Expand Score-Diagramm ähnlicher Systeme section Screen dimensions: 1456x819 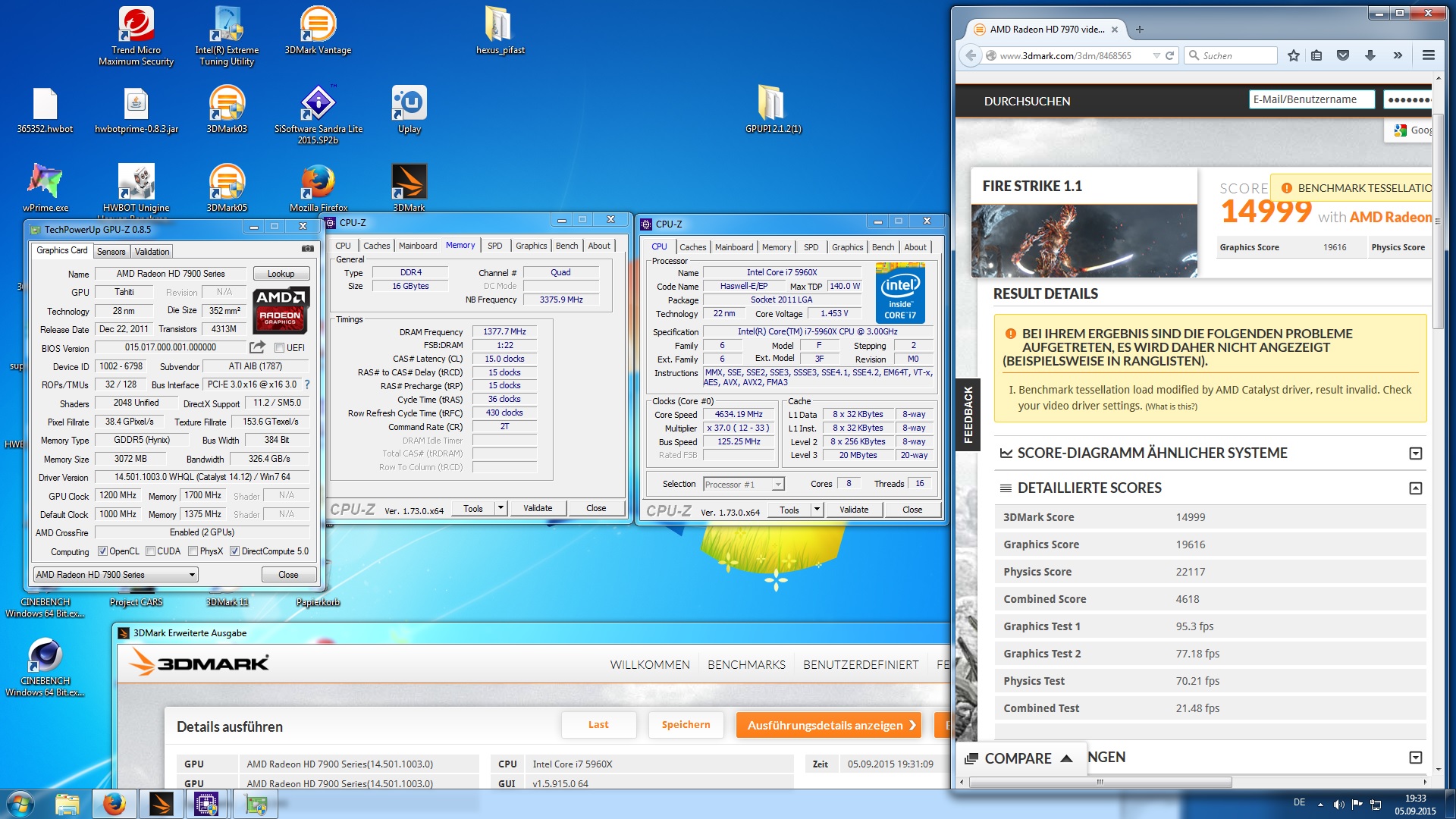pos(1415,453)
